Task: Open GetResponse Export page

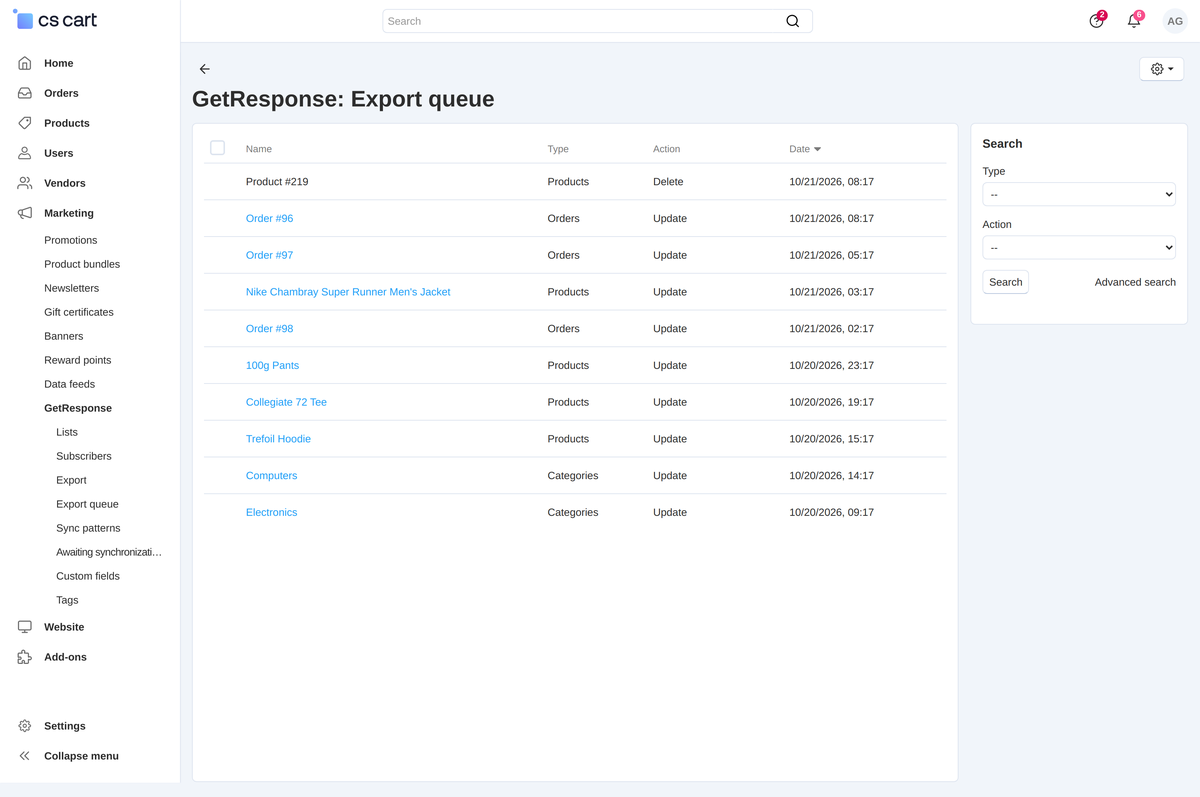Action: 71,480
